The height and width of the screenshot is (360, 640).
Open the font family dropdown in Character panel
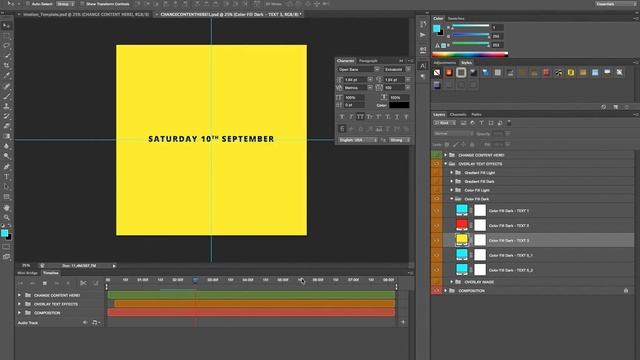coord(377,69)
